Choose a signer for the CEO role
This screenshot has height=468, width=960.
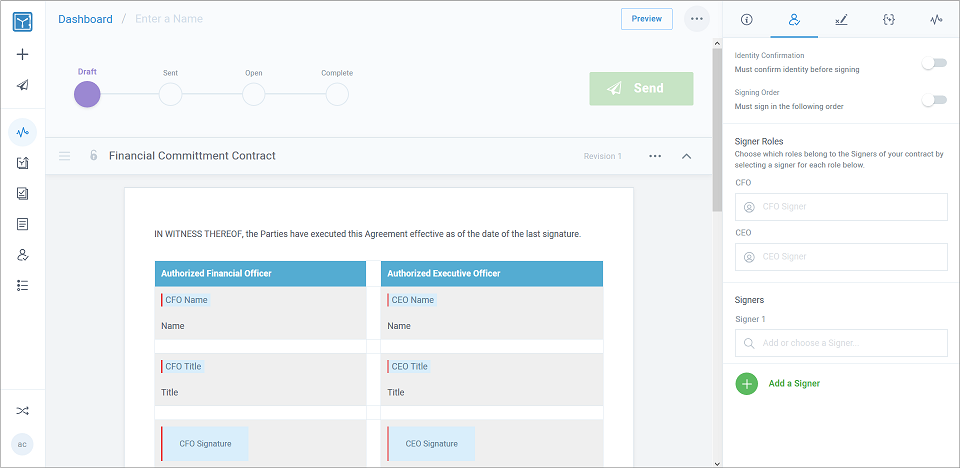pyautogui.click(x=841, y=257)
